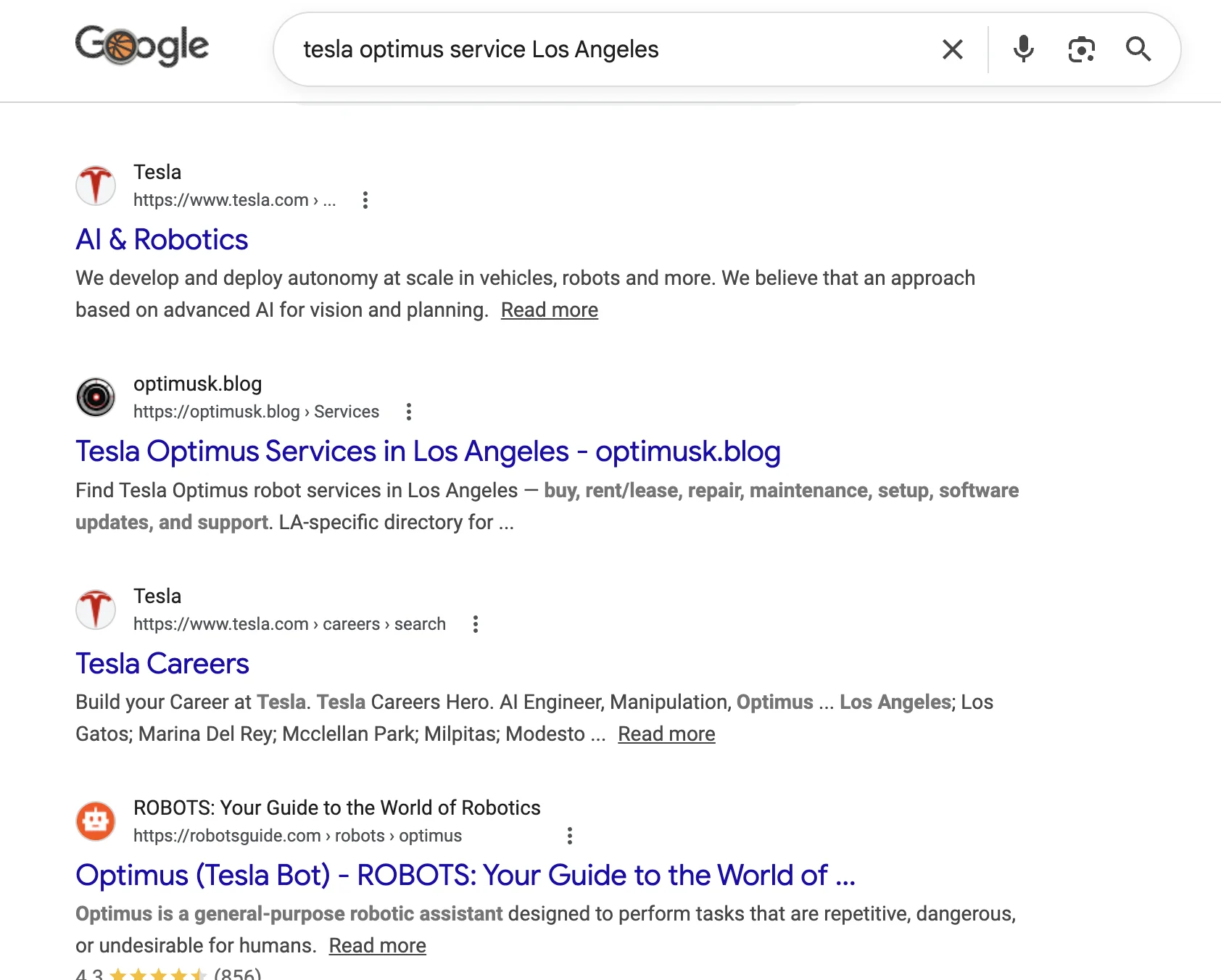Open Optimus (Tesla Bot) ROBOTS guide link
1221x980 pixels.
pos(465,875)
